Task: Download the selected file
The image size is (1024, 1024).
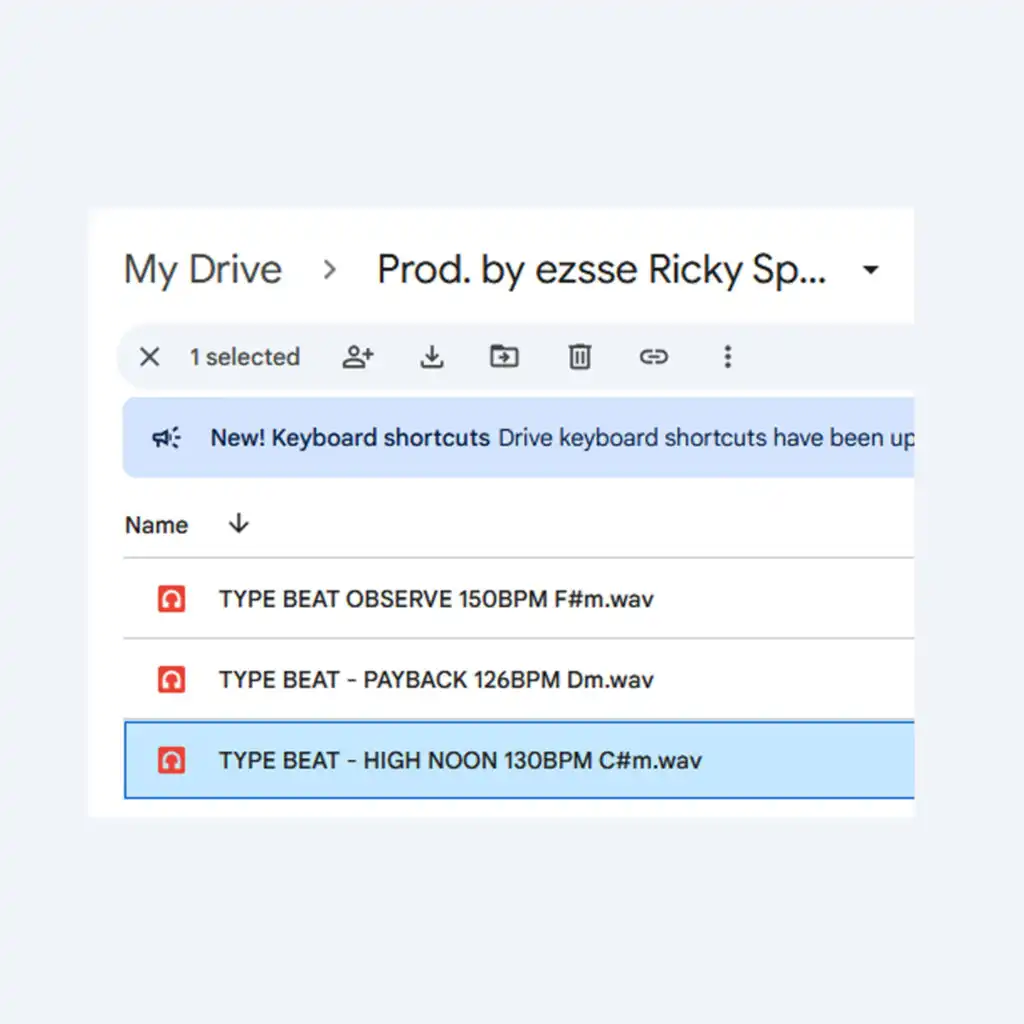Action: pos(432,357)
